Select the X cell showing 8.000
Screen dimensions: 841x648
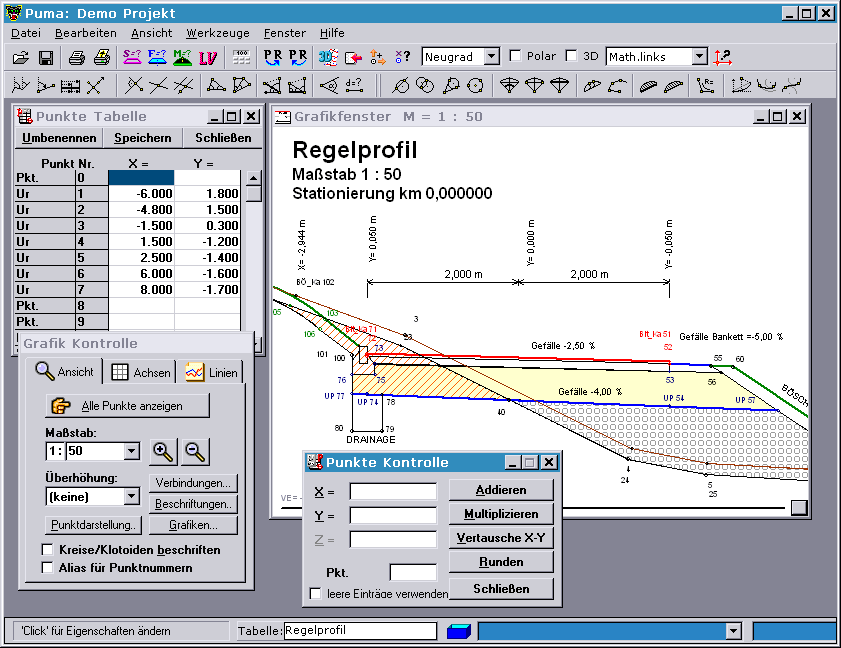tap(142, 290)
